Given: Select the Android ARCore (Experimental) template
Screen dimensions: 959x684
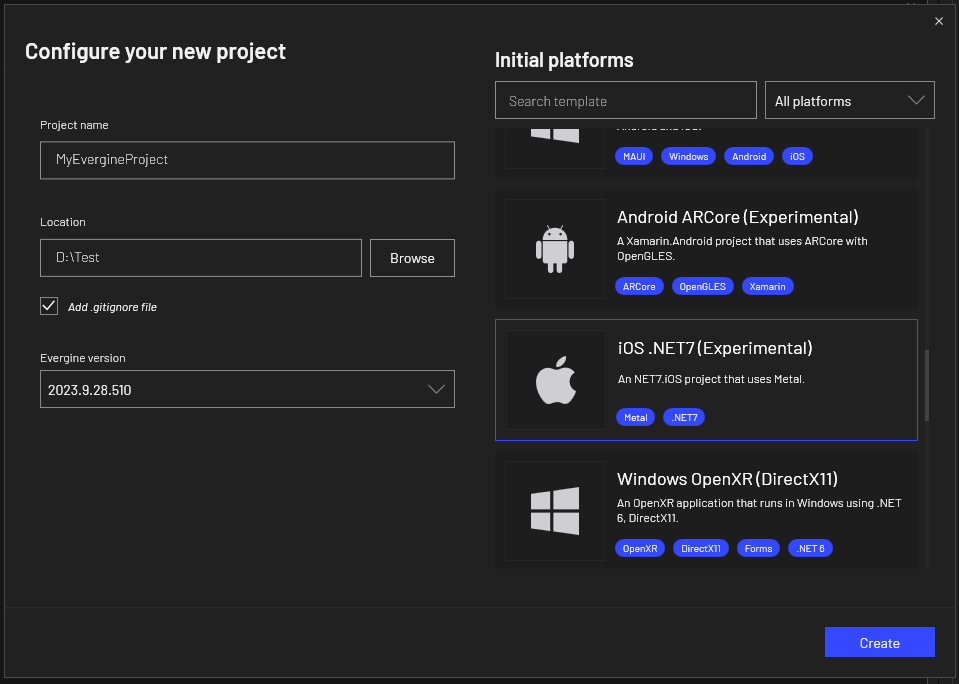Looking at the screenshot, I should (x=737, y=217).
